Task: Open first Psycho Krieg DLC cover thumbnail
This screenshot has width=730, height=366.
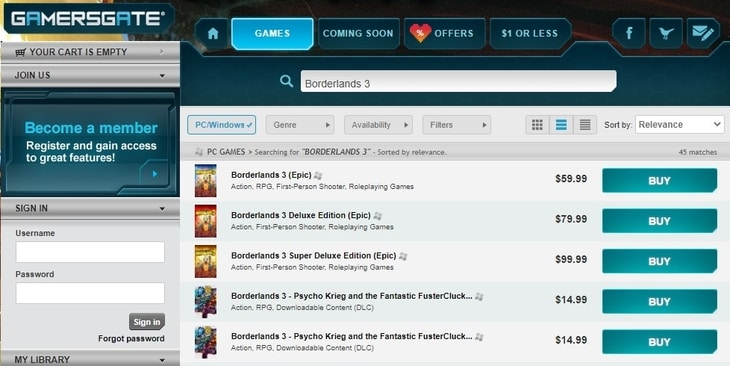Action: 205,302
